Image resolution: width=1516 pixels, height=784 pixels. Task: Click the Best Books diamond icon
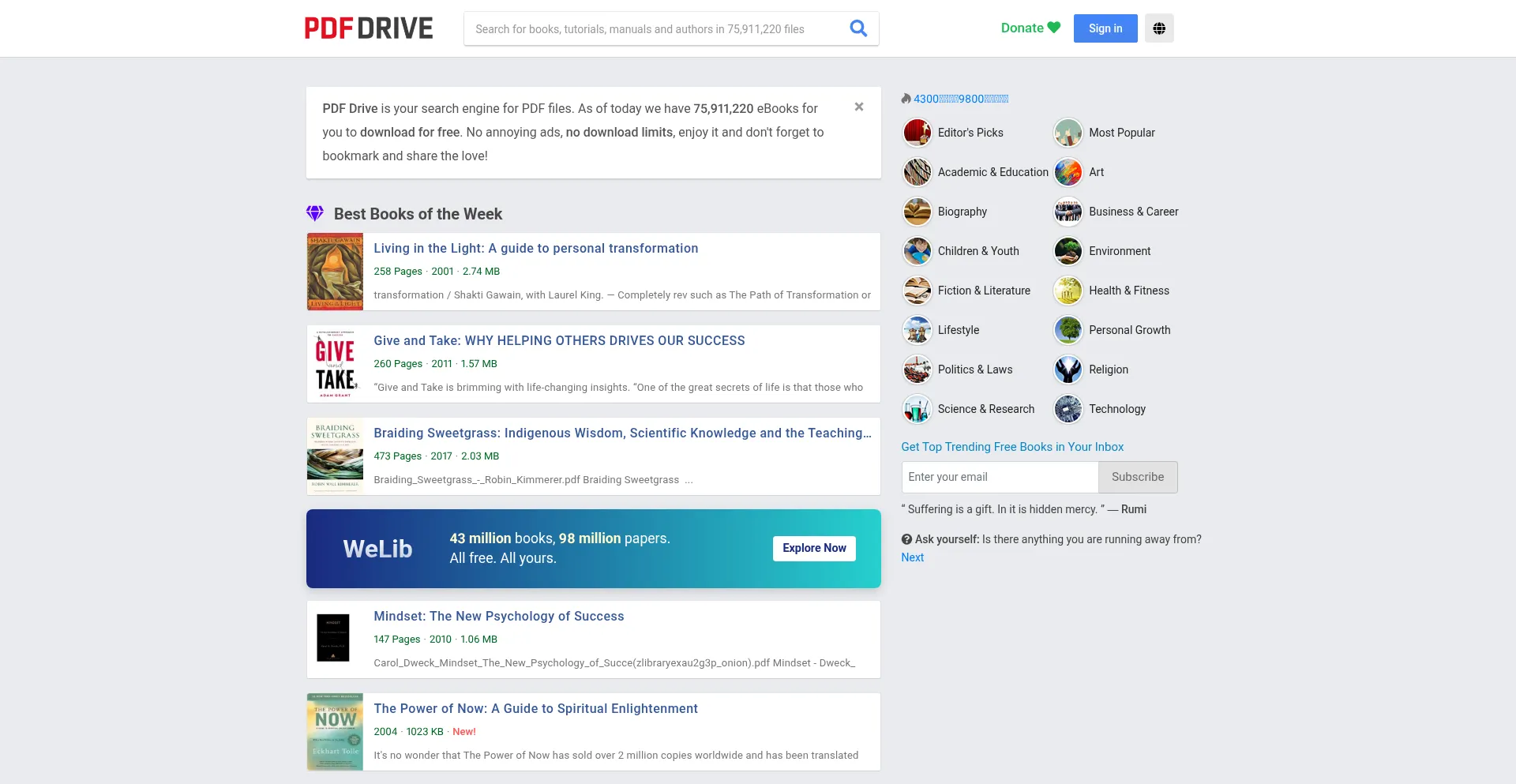pos(315,213)
